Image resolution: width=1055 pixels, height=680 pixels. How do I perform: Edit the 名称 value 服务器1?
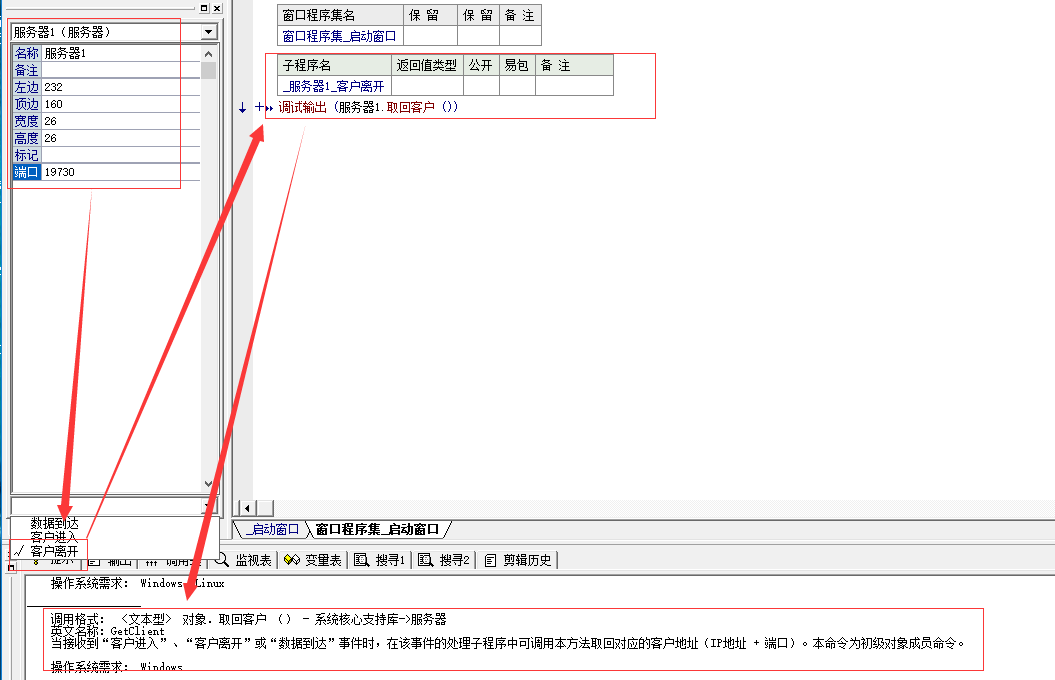coord(121,53)
